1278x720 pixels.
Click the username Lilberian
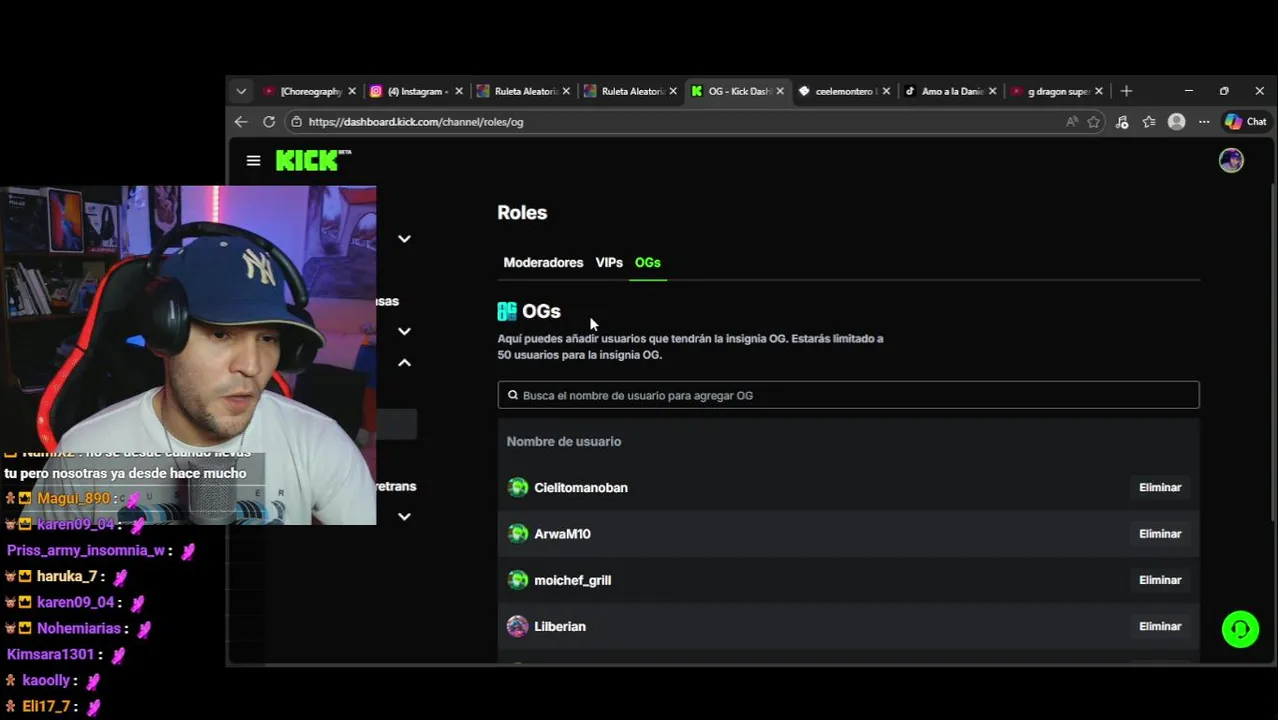click(560, 627)
